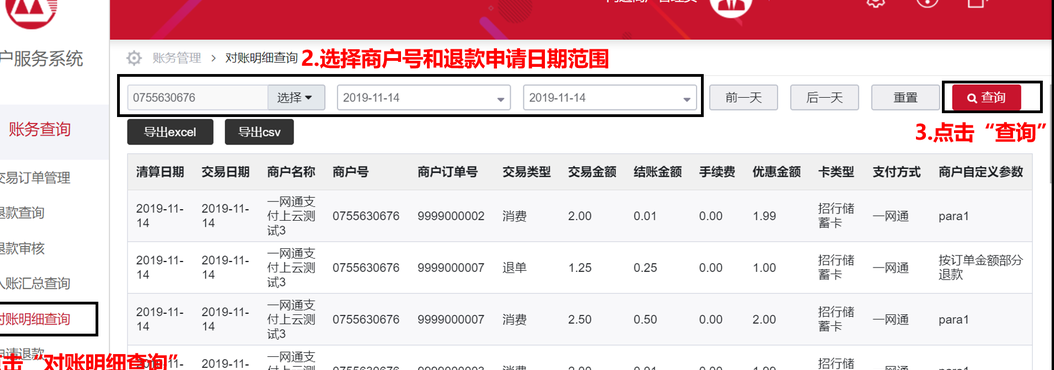Click the 交易日期 column header
The width and height of the screenshot is (1054, 370).
(x=225, y=172)
